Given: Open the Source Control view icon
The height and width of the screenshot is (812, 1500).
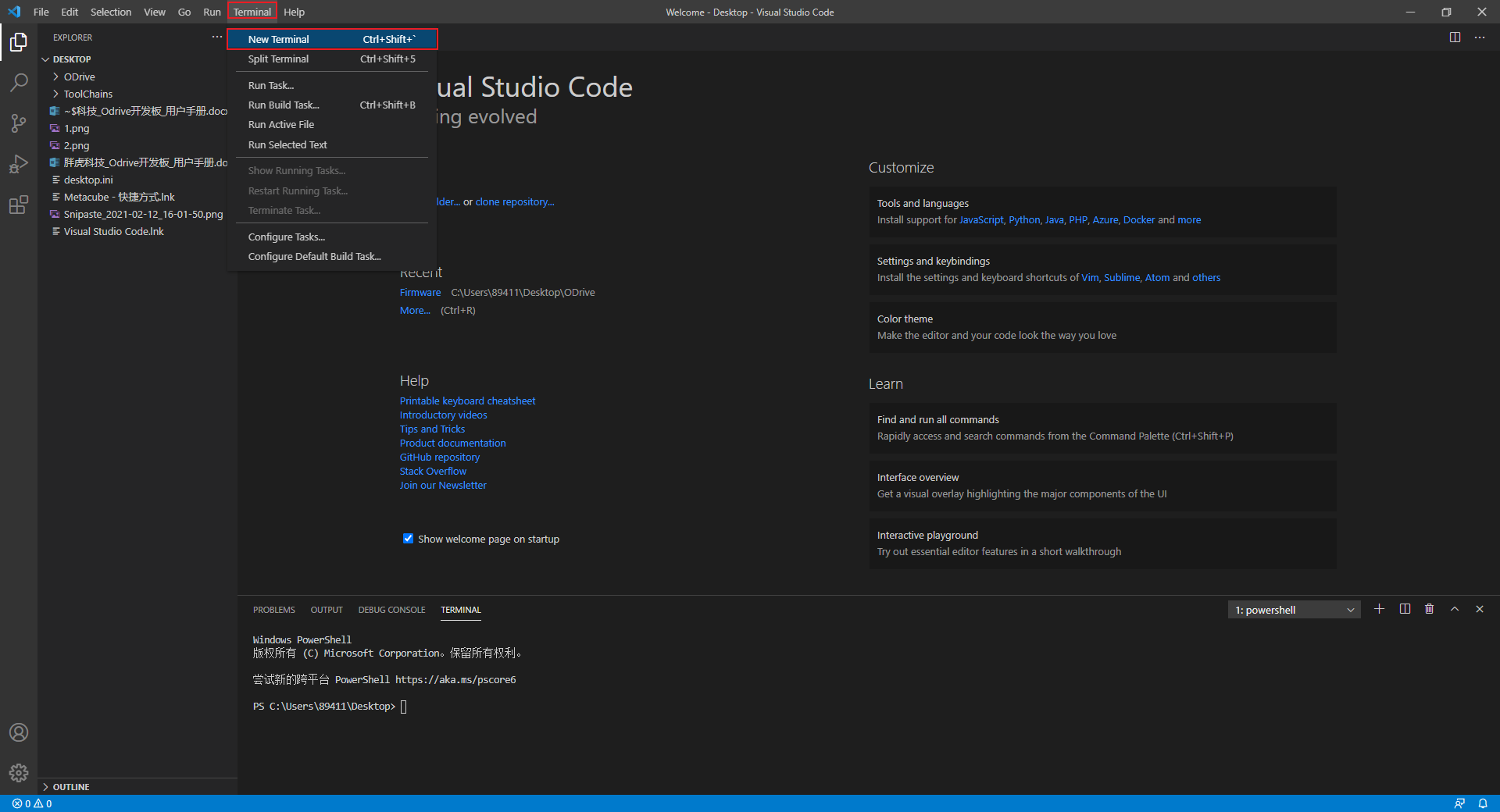Looking at the screenshot, I should (x=19, y=123).
